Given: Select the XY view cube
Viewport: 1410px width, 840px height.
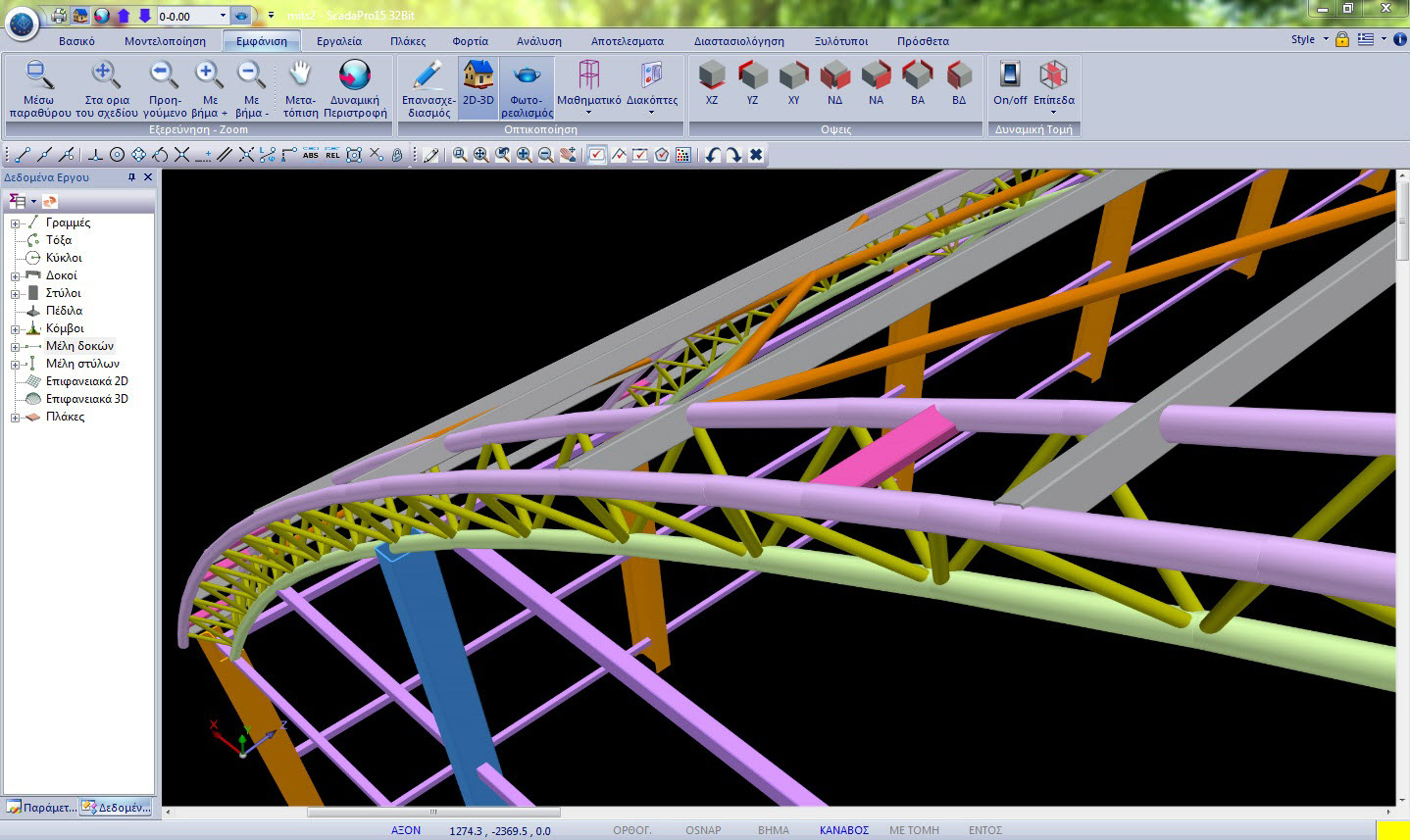Looking at the screenshot, I should (x=793, y=82).
